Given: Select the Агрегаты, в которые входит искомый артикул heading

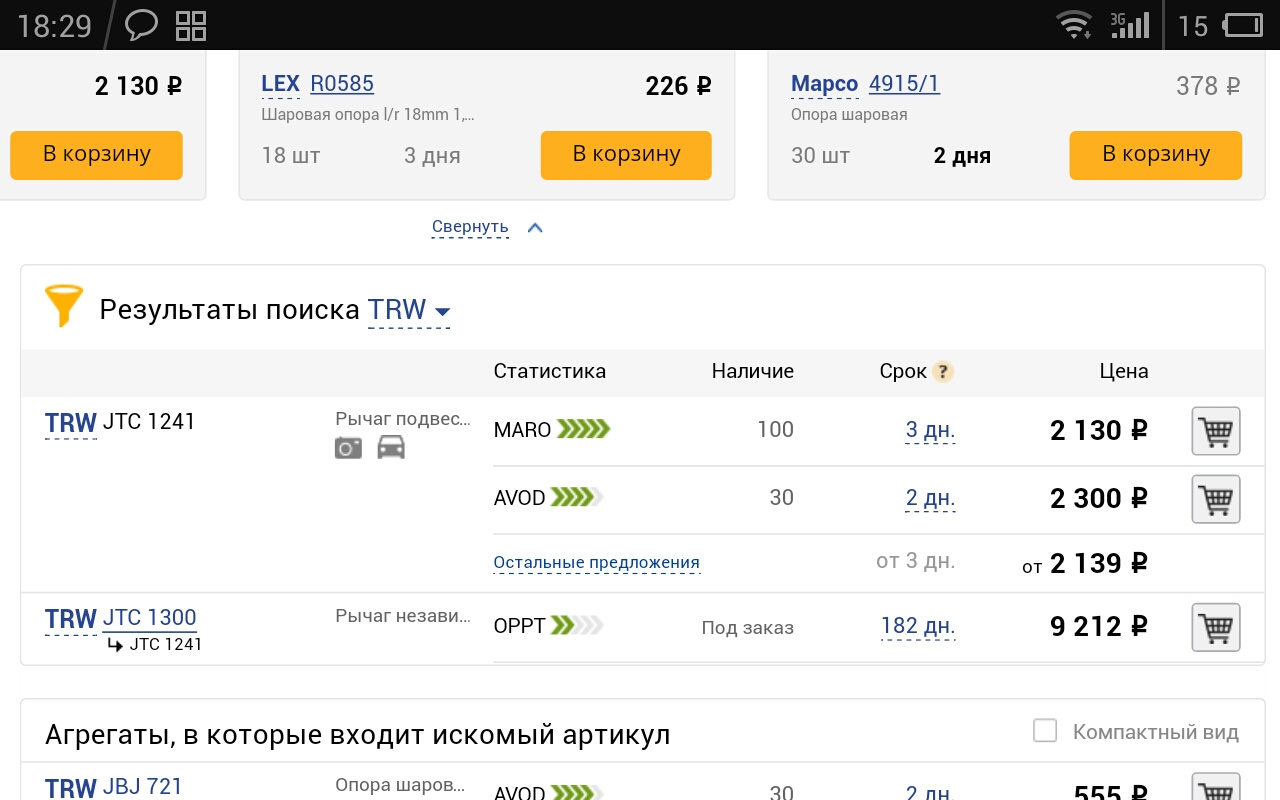Looking at the screenshot, I should [x=358, y=736].
